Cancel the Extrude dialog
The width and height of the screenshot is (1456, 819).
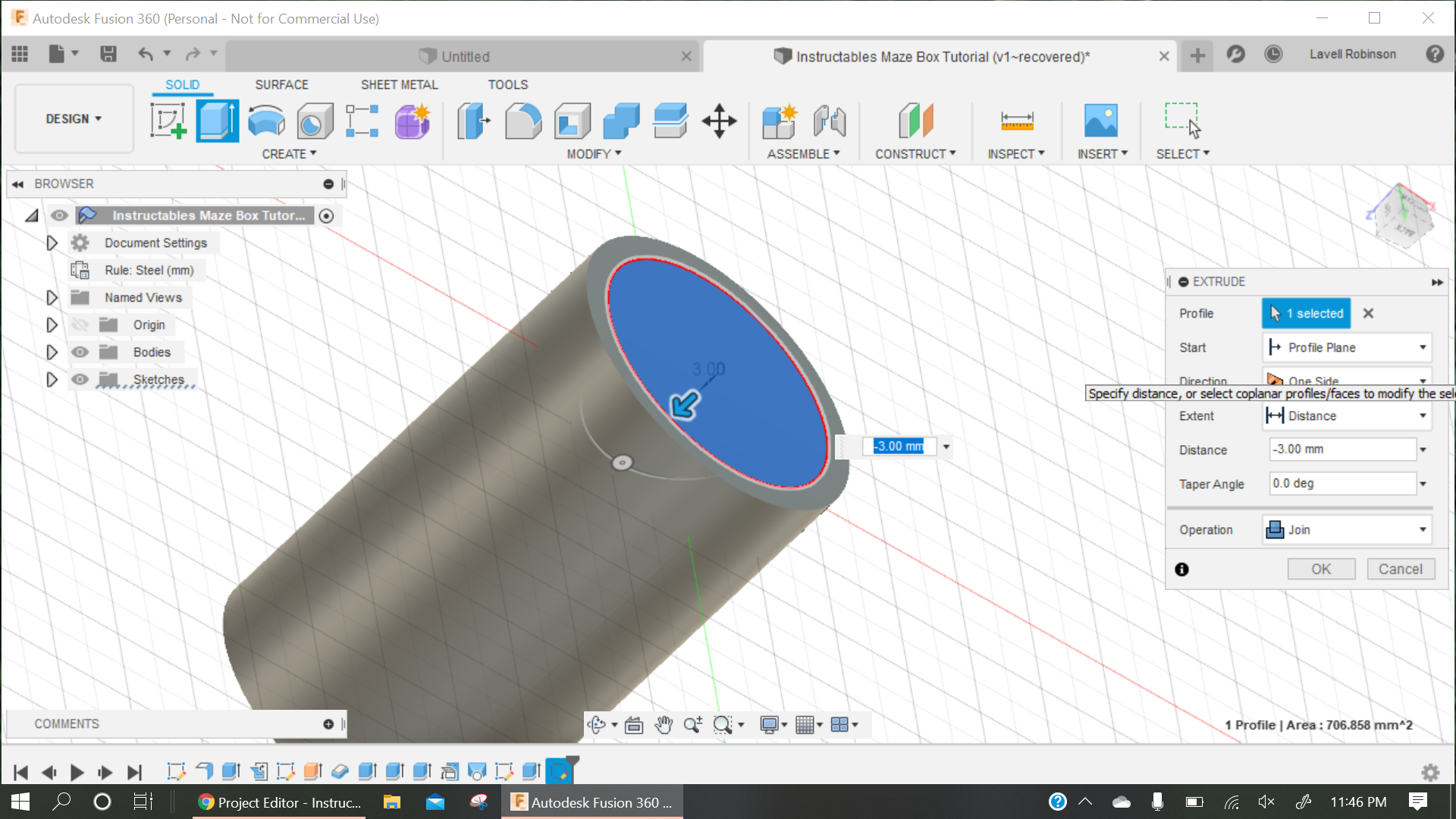click(x=1400, y=569)
